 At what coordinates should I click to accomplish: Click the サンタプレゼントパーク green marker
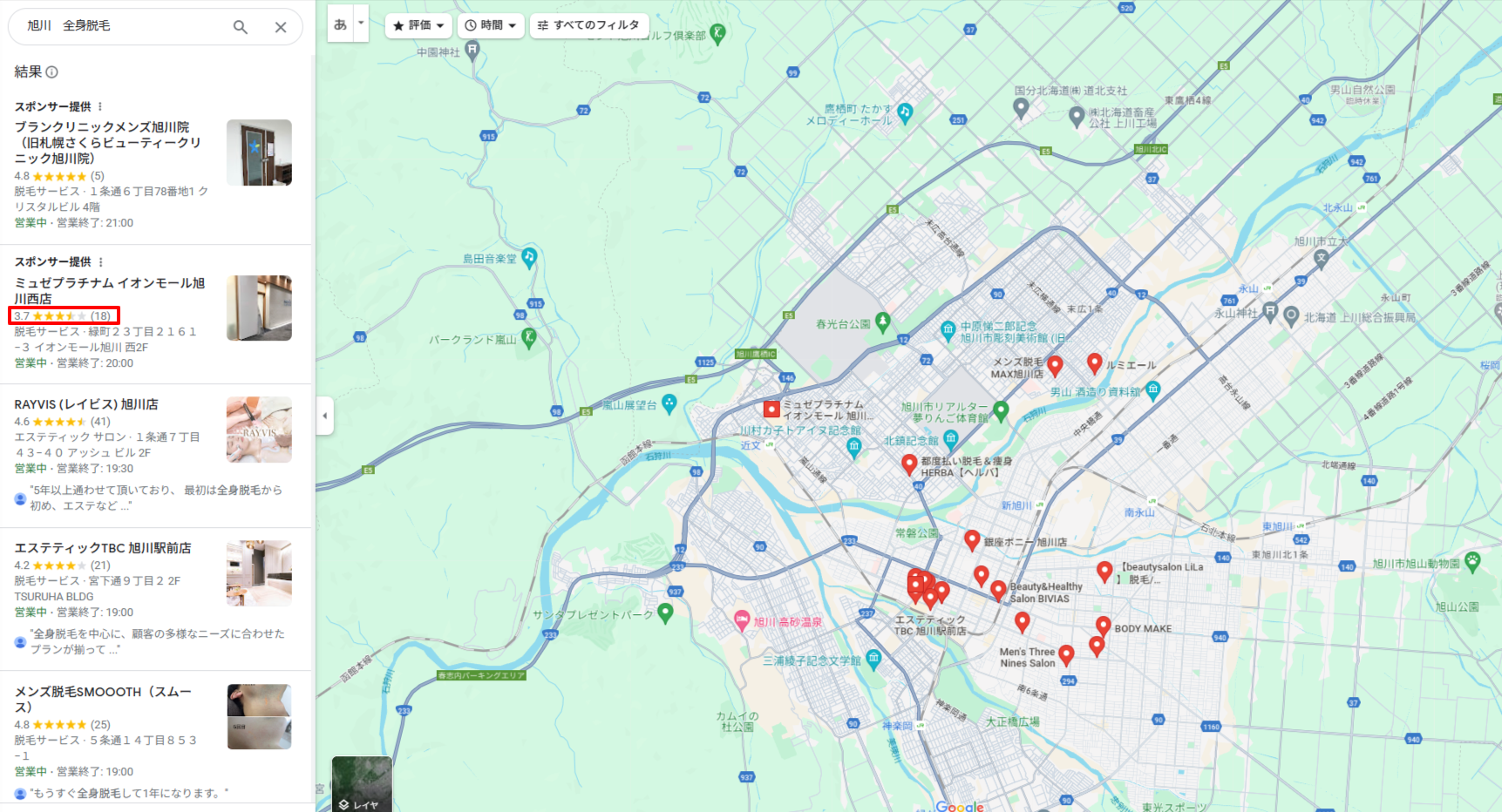[665, 613]
